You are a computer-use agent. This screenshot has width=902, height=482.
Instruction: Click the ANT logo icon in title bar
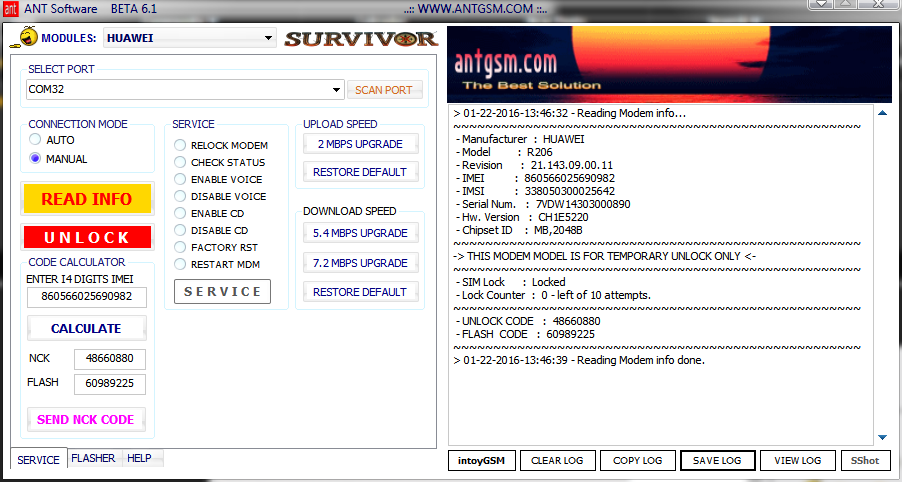click(x=11, y=10)
